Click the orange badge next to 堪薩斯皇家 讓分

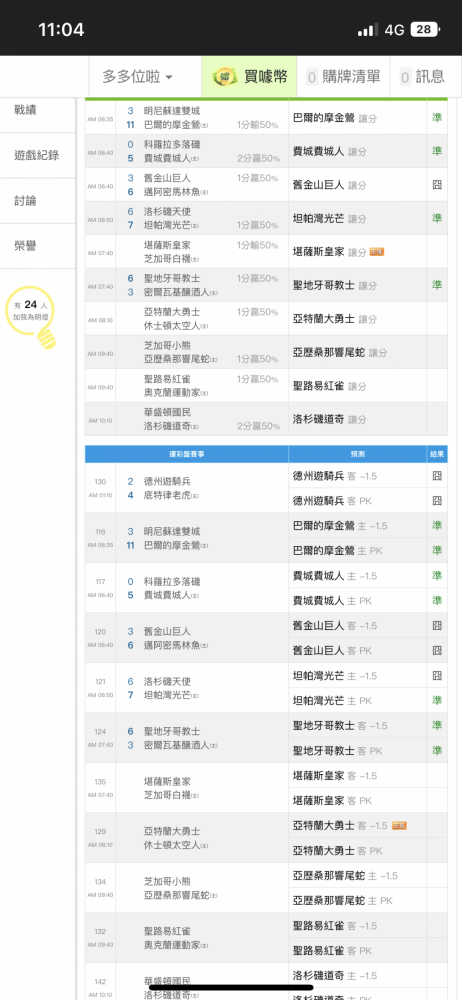pyautogui.click(x=376, y=252)
